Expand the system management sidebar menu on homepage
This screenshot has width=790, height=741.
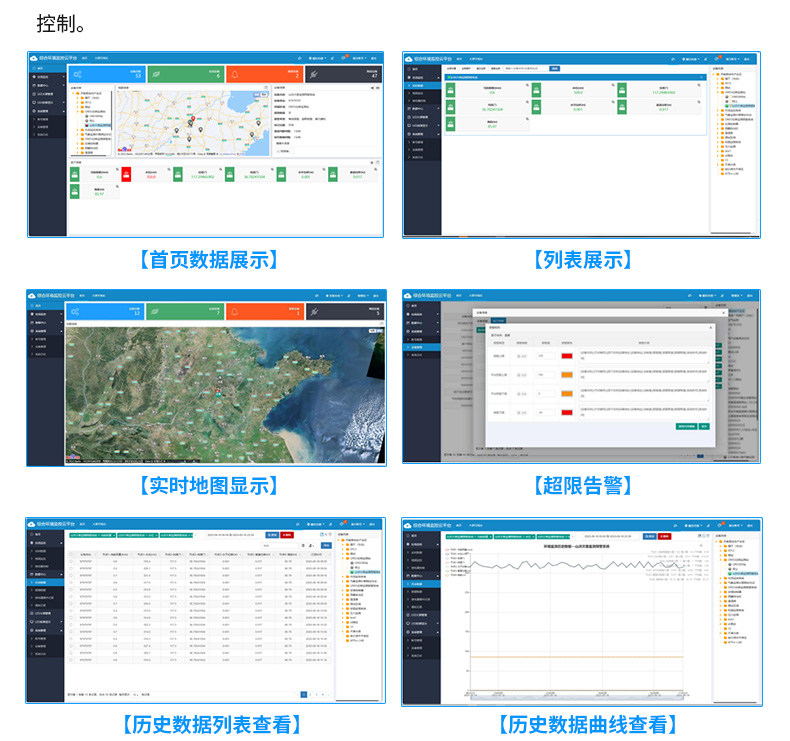coord(46,110)
